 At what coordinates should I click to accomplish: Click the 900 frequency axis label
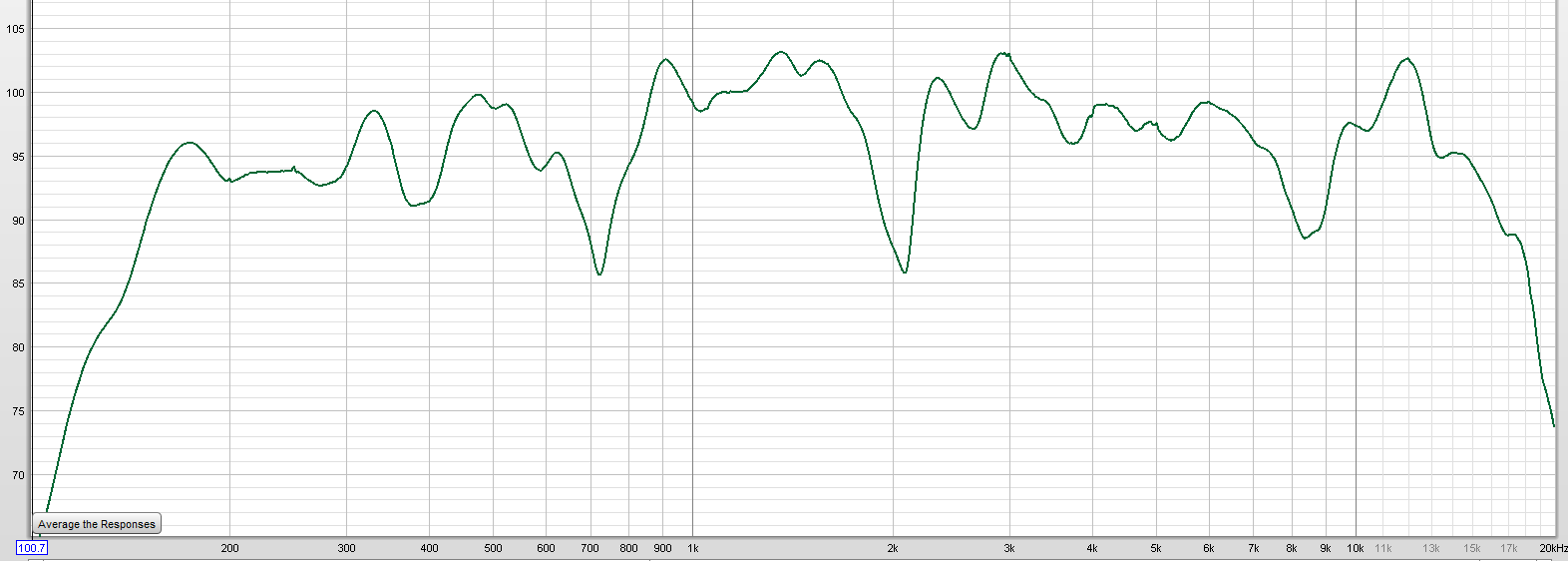pos(662,548)
